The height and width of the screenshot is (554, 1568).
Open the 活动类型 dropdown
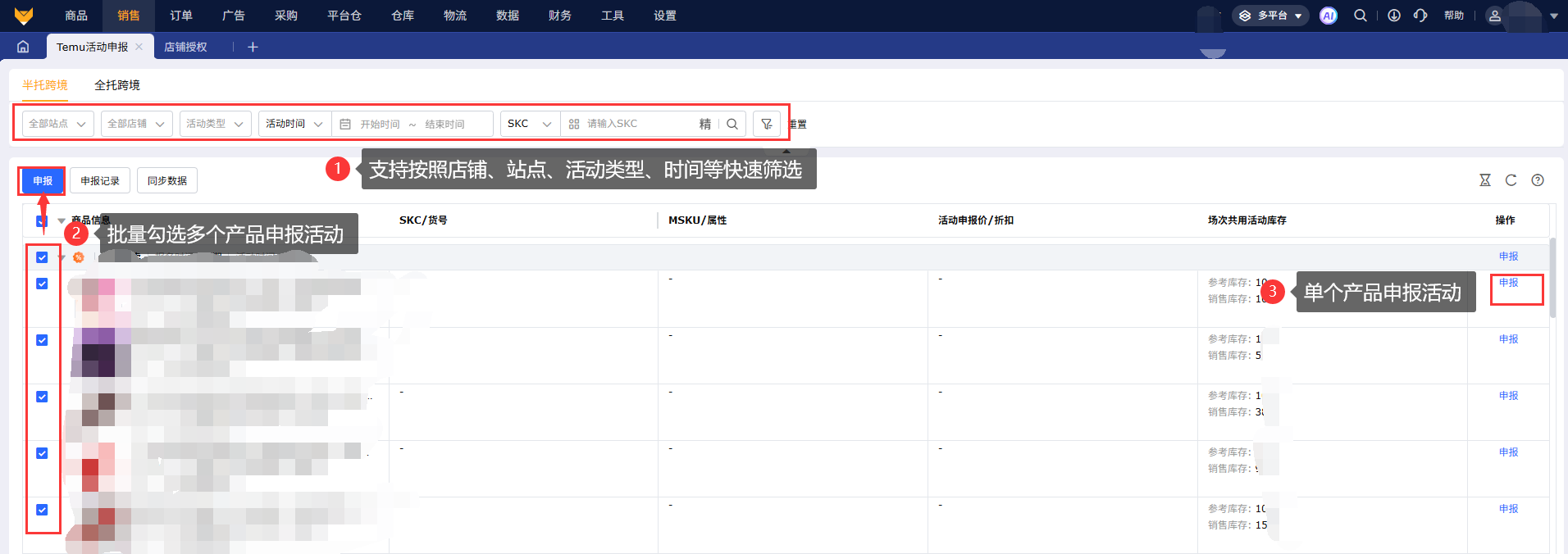pos(216,124)
